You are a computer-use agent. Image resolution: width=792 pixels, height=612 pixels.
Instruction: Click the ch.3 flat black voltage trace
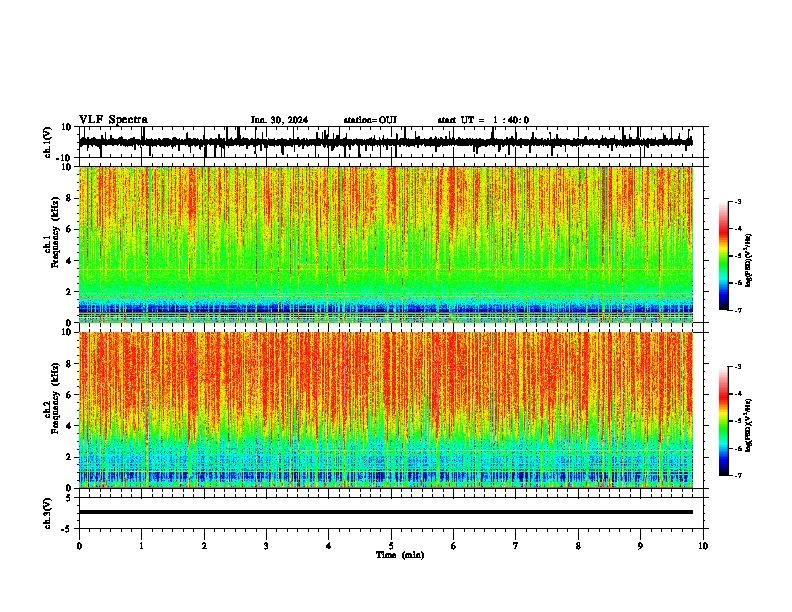click(386, 512)
